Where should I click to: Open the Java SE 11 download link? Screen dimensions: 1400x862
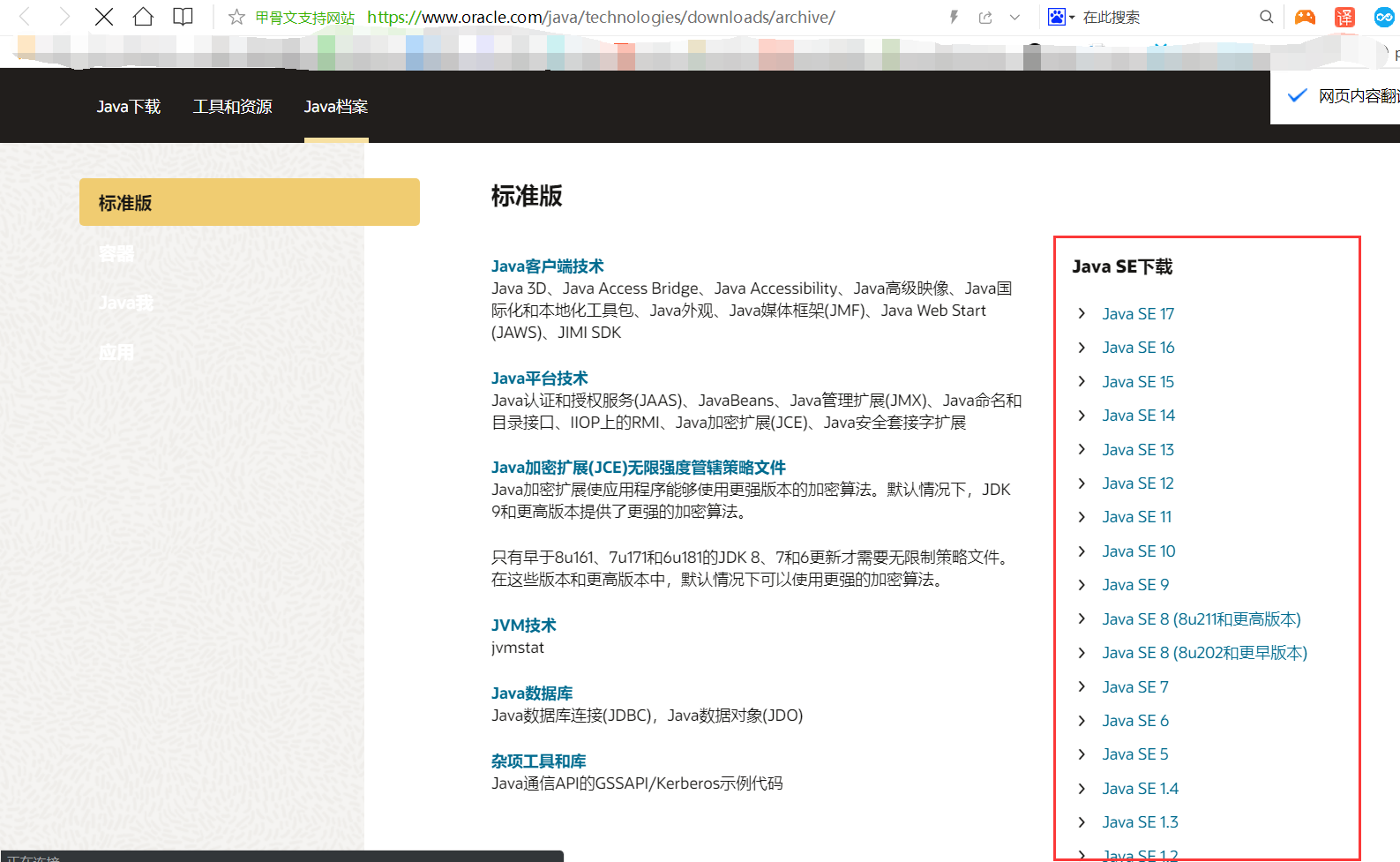click(1137, 517)
